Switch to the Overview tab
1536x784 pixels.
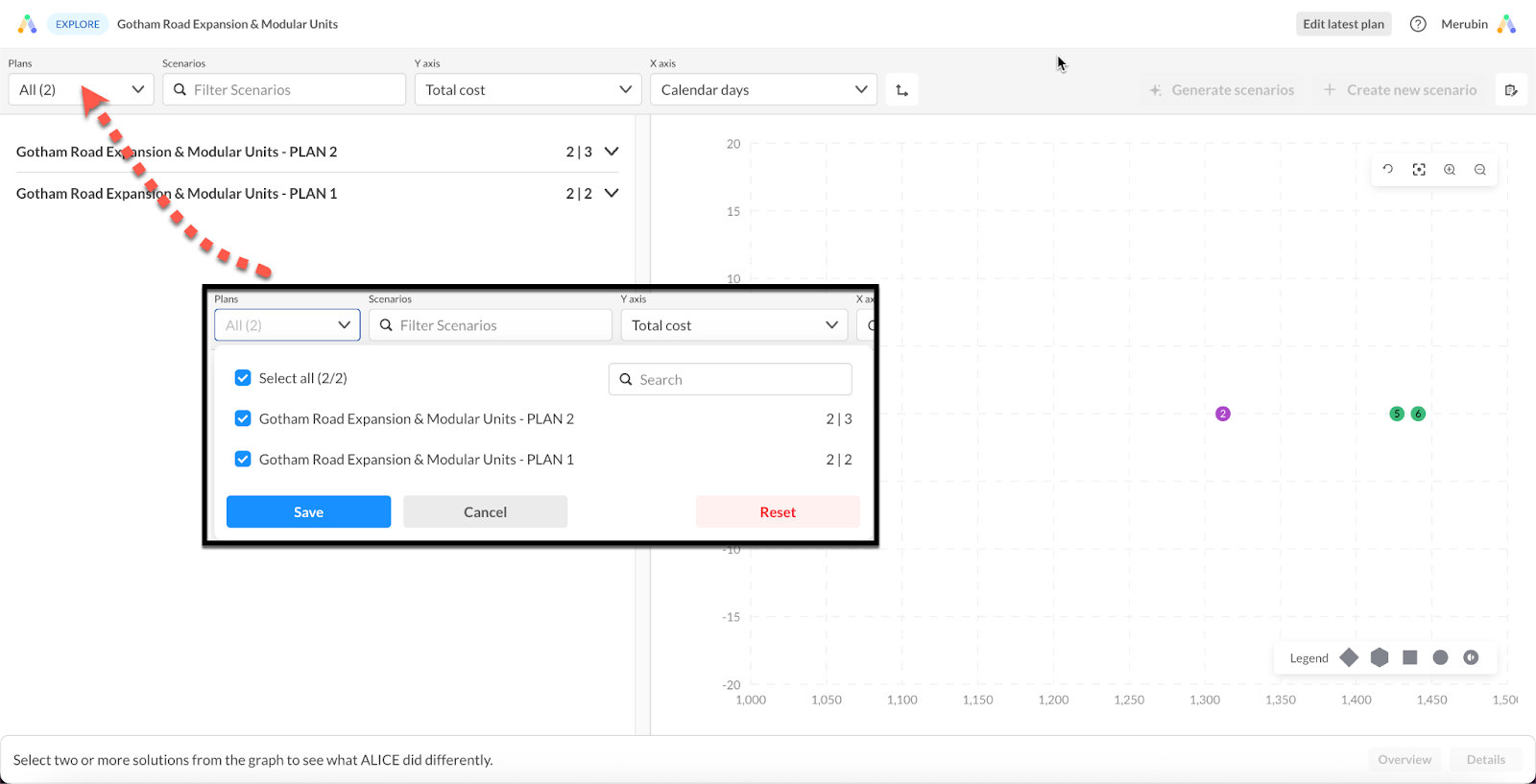point(1404,760)
